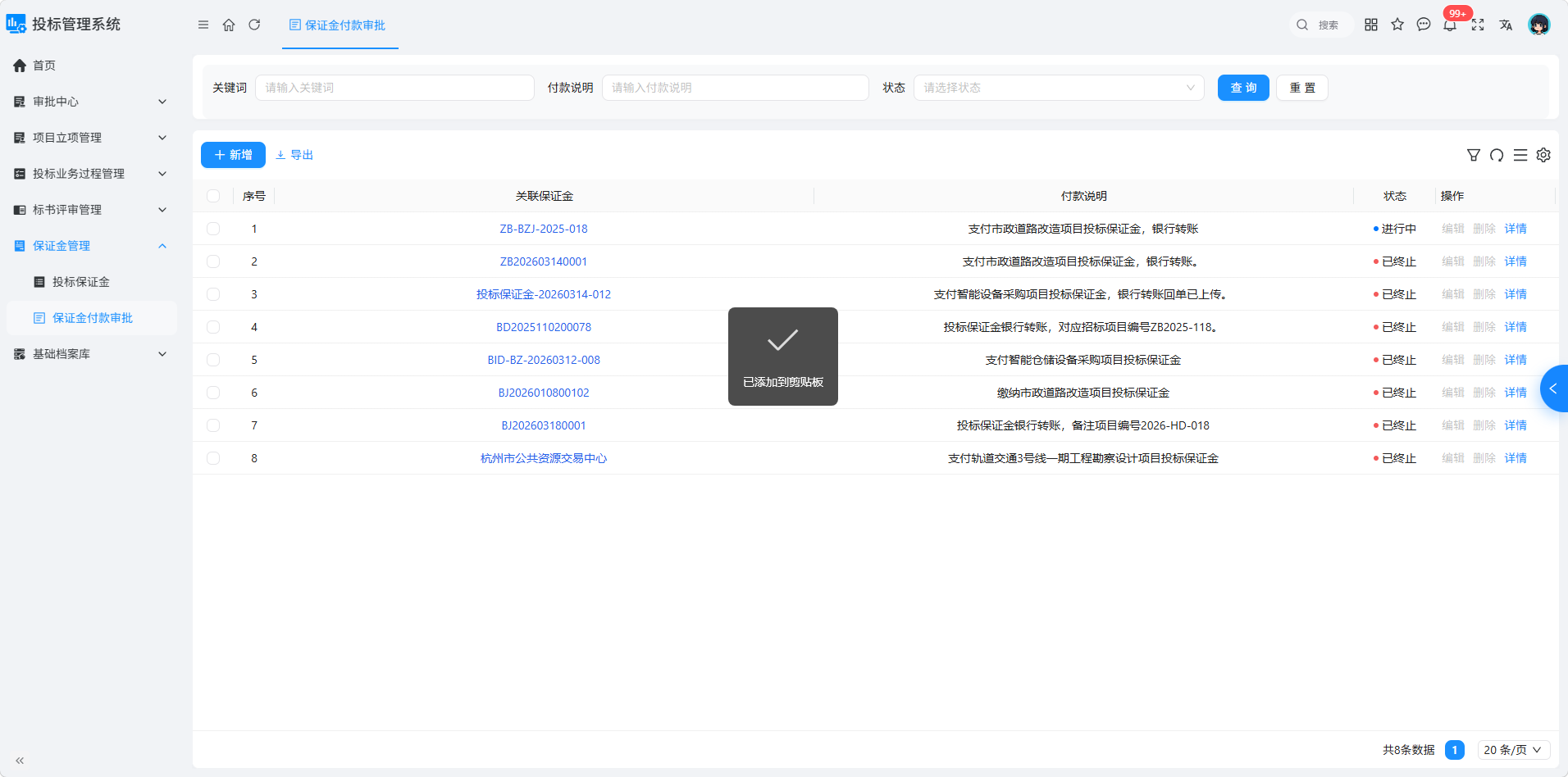
Task: Expand the 项目立项管理 sidebar menu
Action: pyautogui.click(x=92, y=138)
